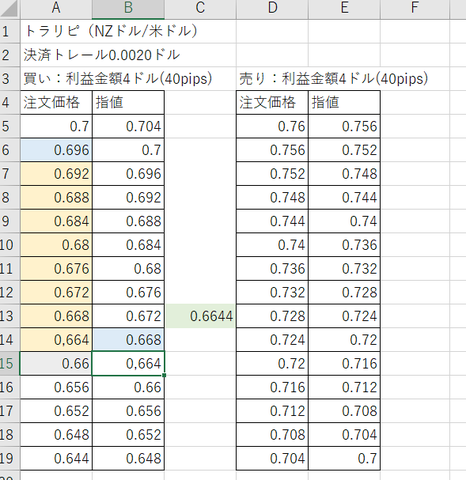Select cell A9 with value 0.684

(56, 221)
